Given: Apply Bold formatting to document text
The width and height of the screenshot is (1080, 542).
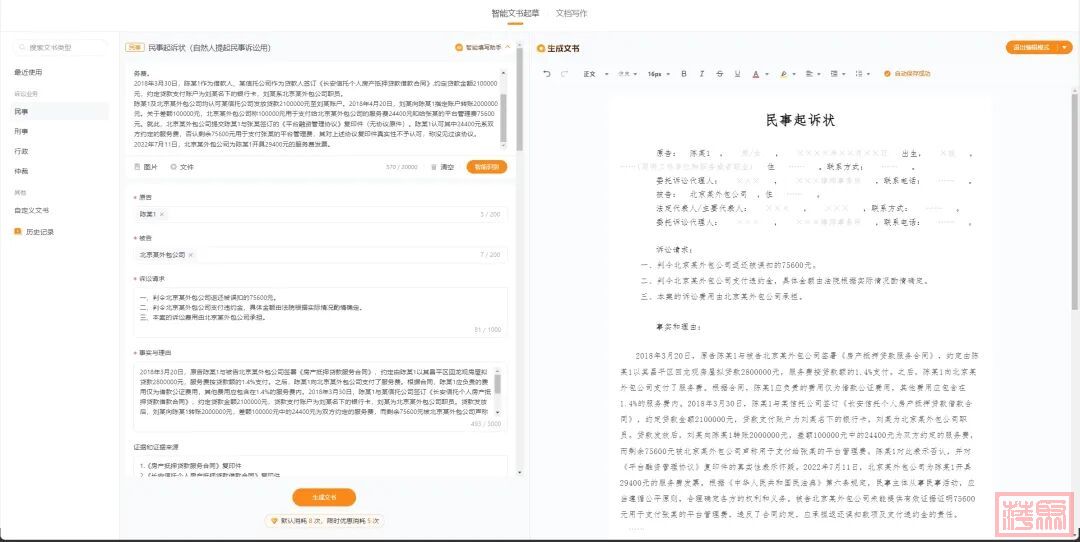Looking at the screenshot, I should click(x=684, y=74).
